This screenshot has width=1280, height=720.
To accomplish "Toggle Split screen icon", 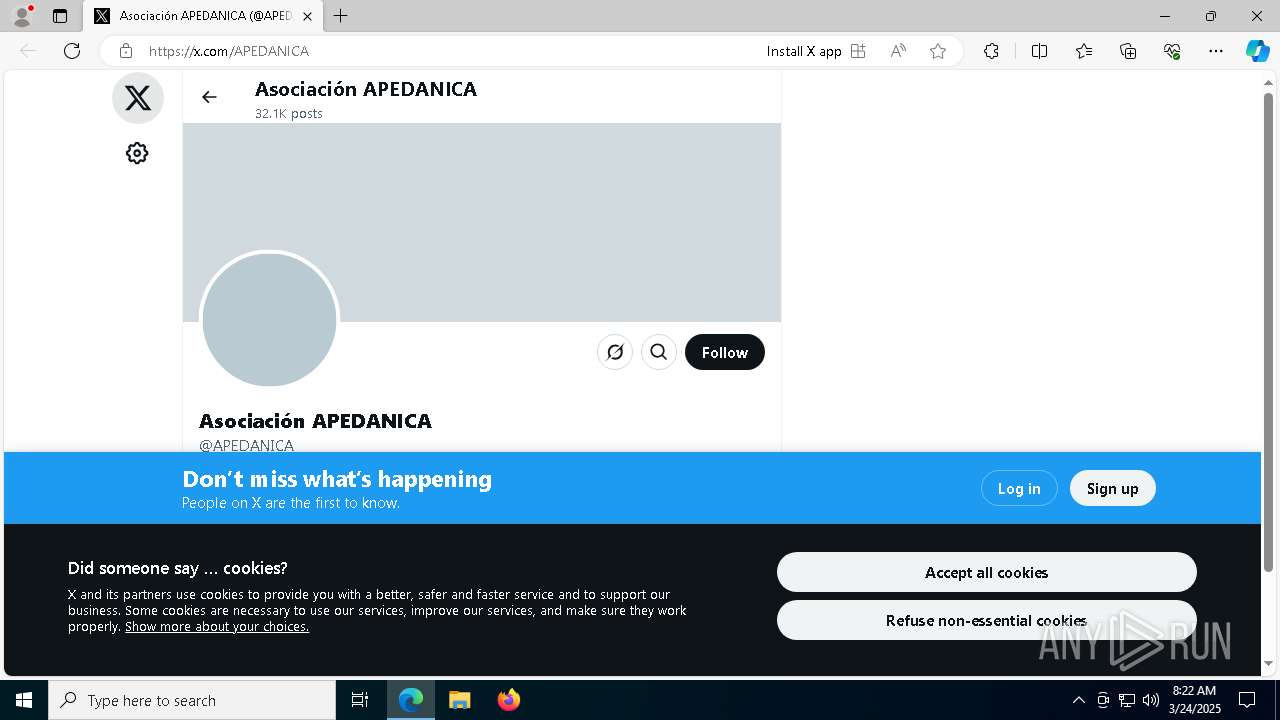I will click(x=1039, y=51).
